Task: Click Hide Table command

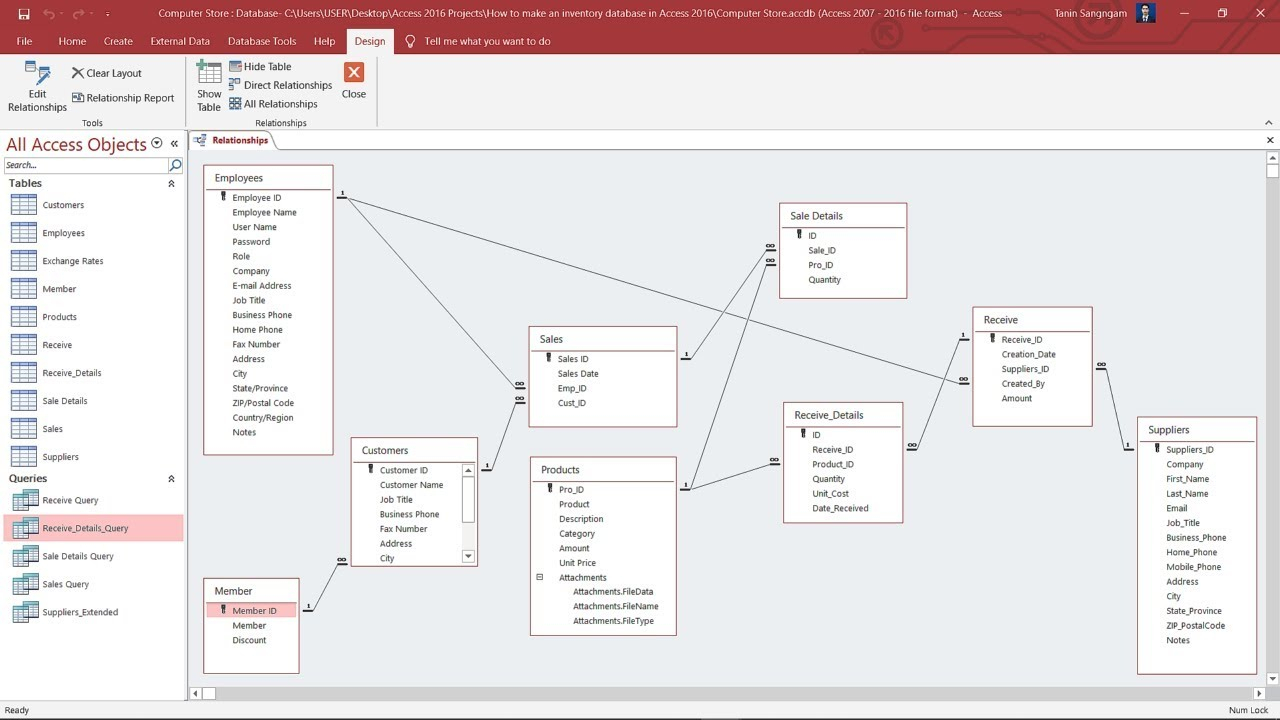Action: click(260, 67)
